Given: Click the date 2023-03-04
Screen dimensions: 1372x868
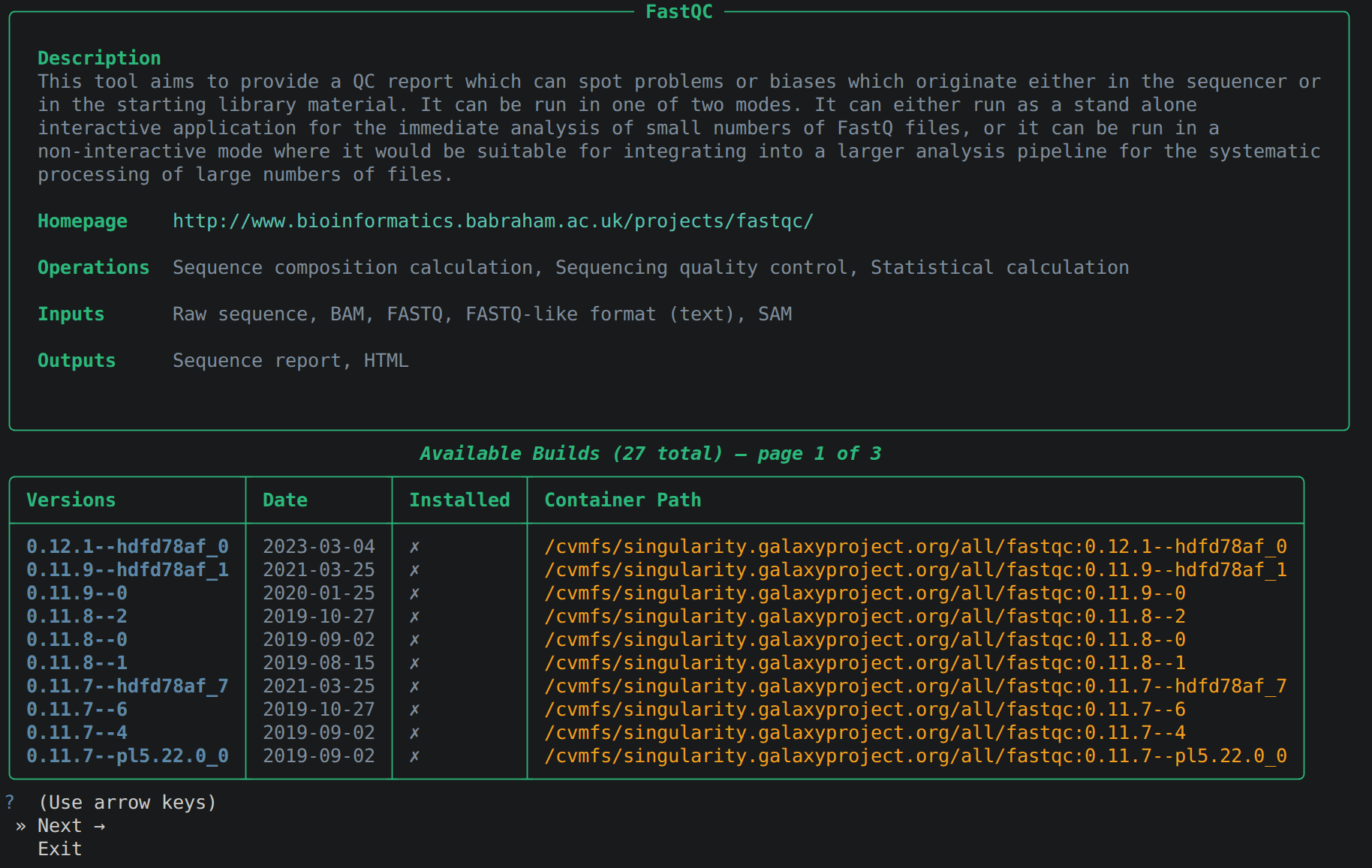Looking at the screenshot, I should click(x=319, y=547).
